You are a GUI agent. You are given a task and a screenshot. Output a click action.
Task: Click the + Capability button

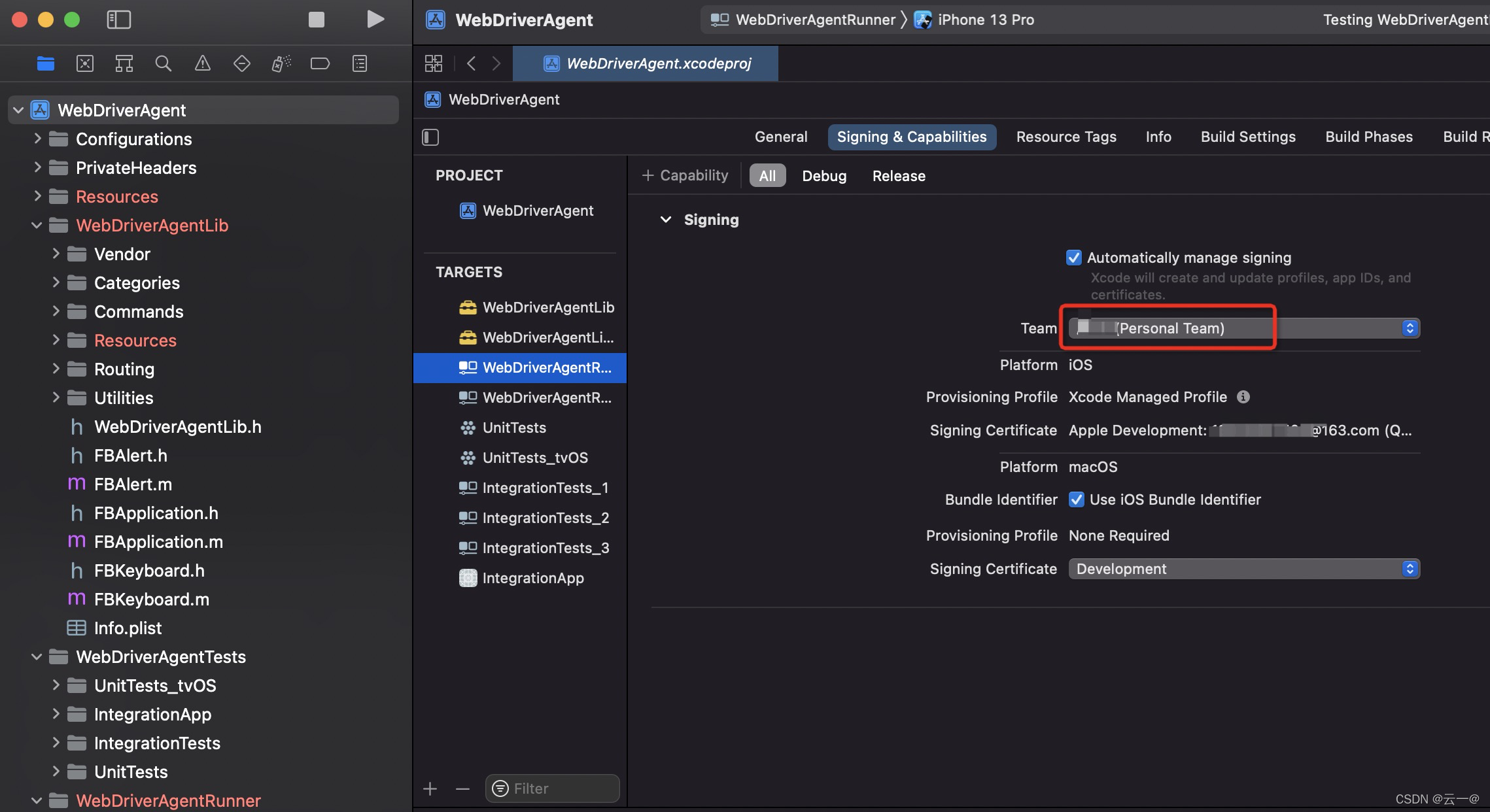click(x=685, y=175)
